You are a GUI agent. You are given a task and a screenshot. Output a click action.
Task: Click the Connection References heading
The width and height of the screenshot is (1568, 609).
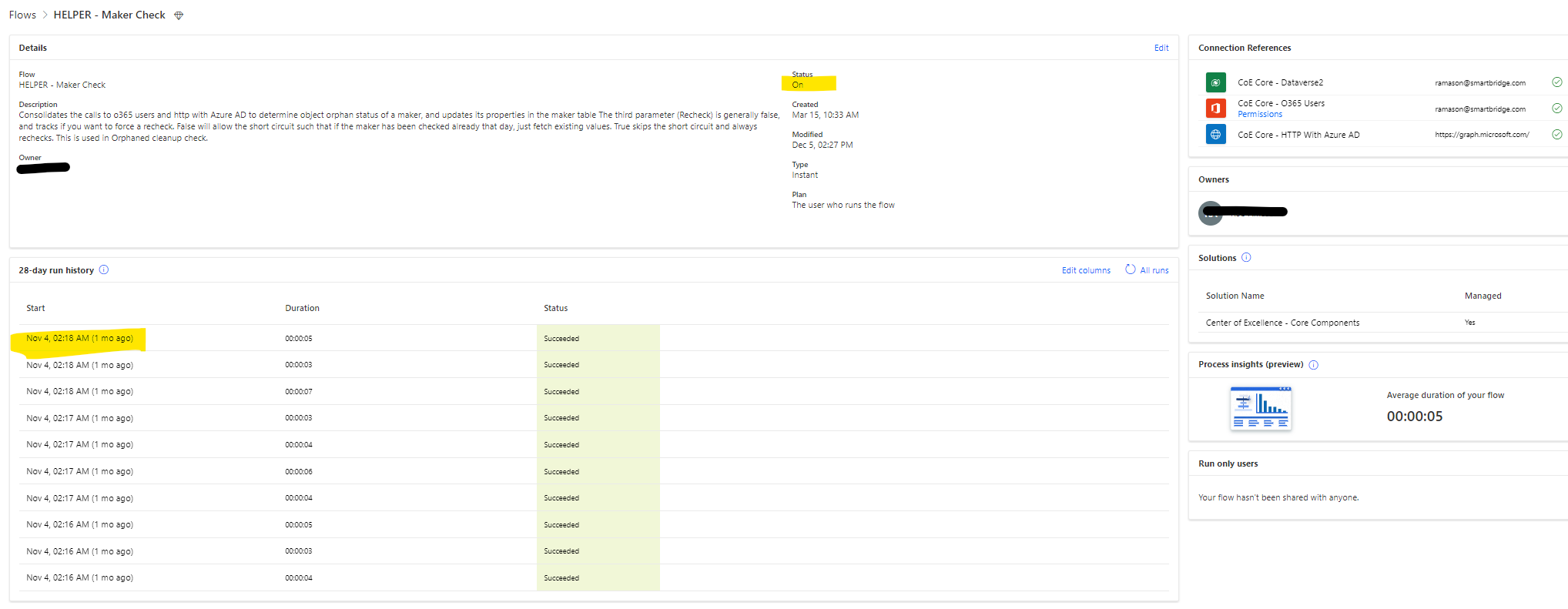click(x=1245, y=48)
